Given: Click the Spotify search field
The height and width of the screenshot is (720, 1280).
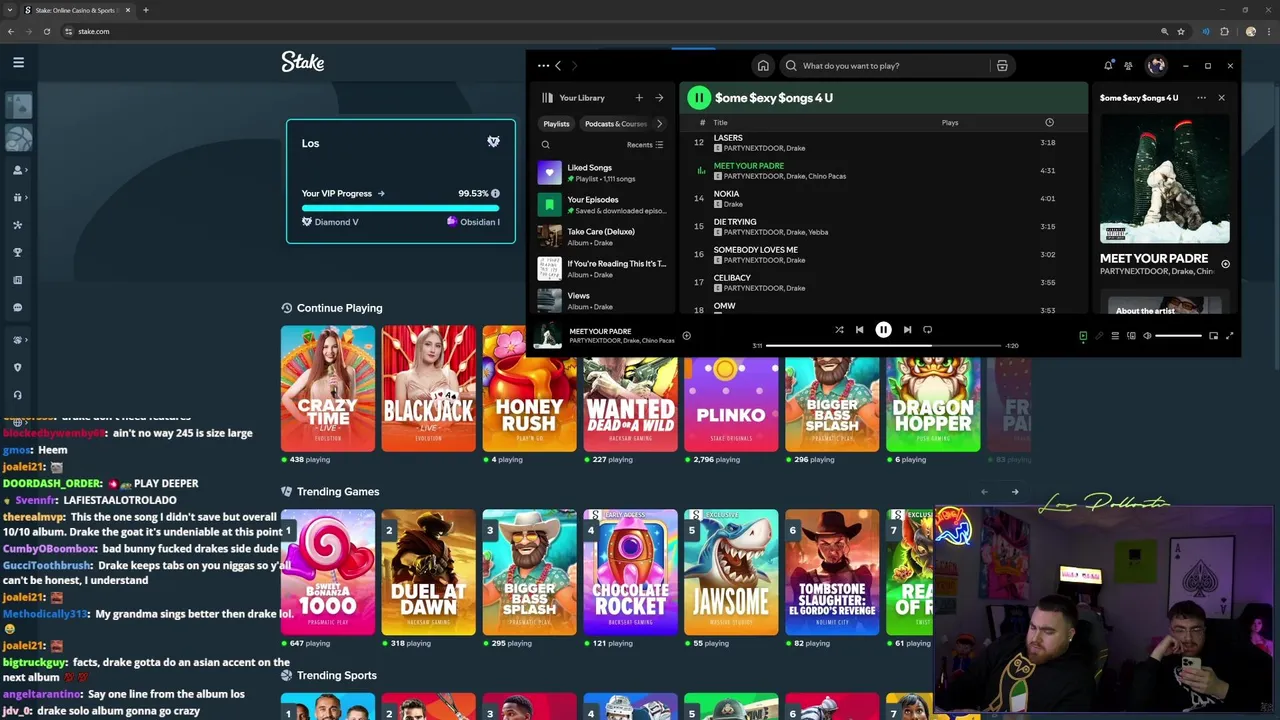Looking at the screenshot, I should (x=885, y=66).
